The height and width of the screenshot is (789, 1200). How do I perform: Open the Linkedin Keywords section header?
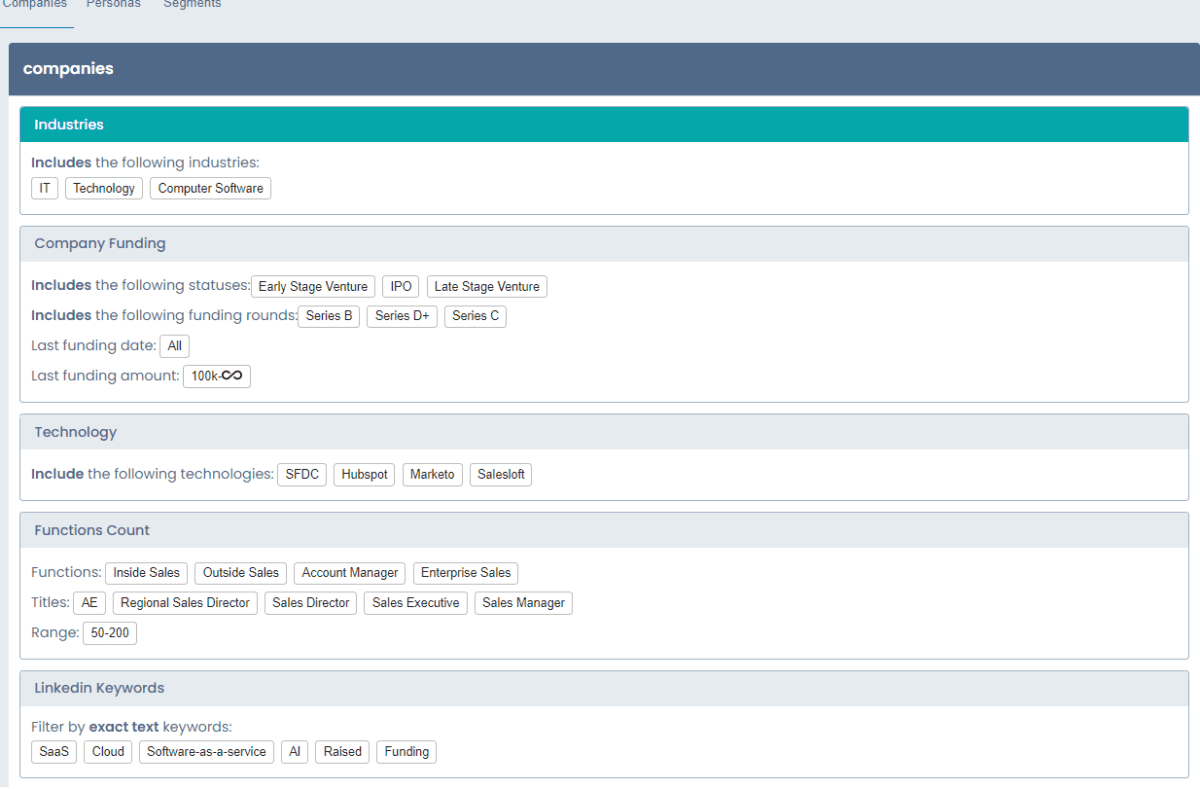[x=99, y=688]
